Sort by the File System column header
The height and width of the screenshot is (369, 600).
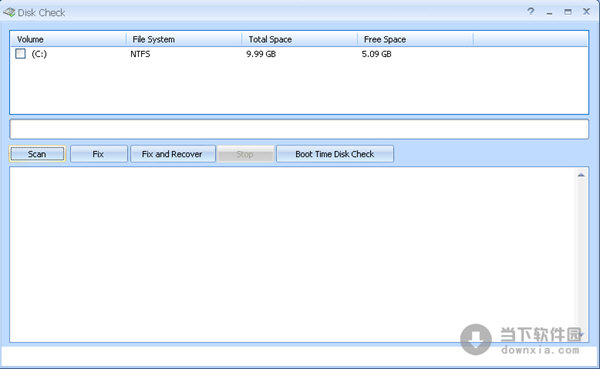tap(184, 39)
